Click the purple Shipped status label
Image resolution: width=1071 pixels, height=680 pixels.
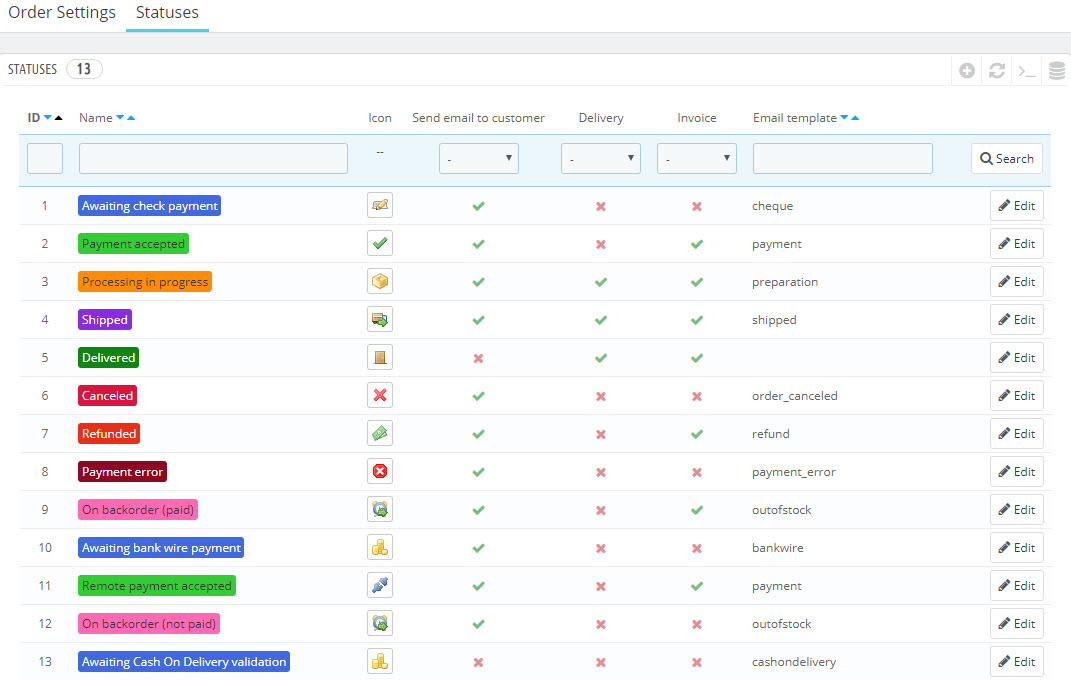click(x=104, y=319)
